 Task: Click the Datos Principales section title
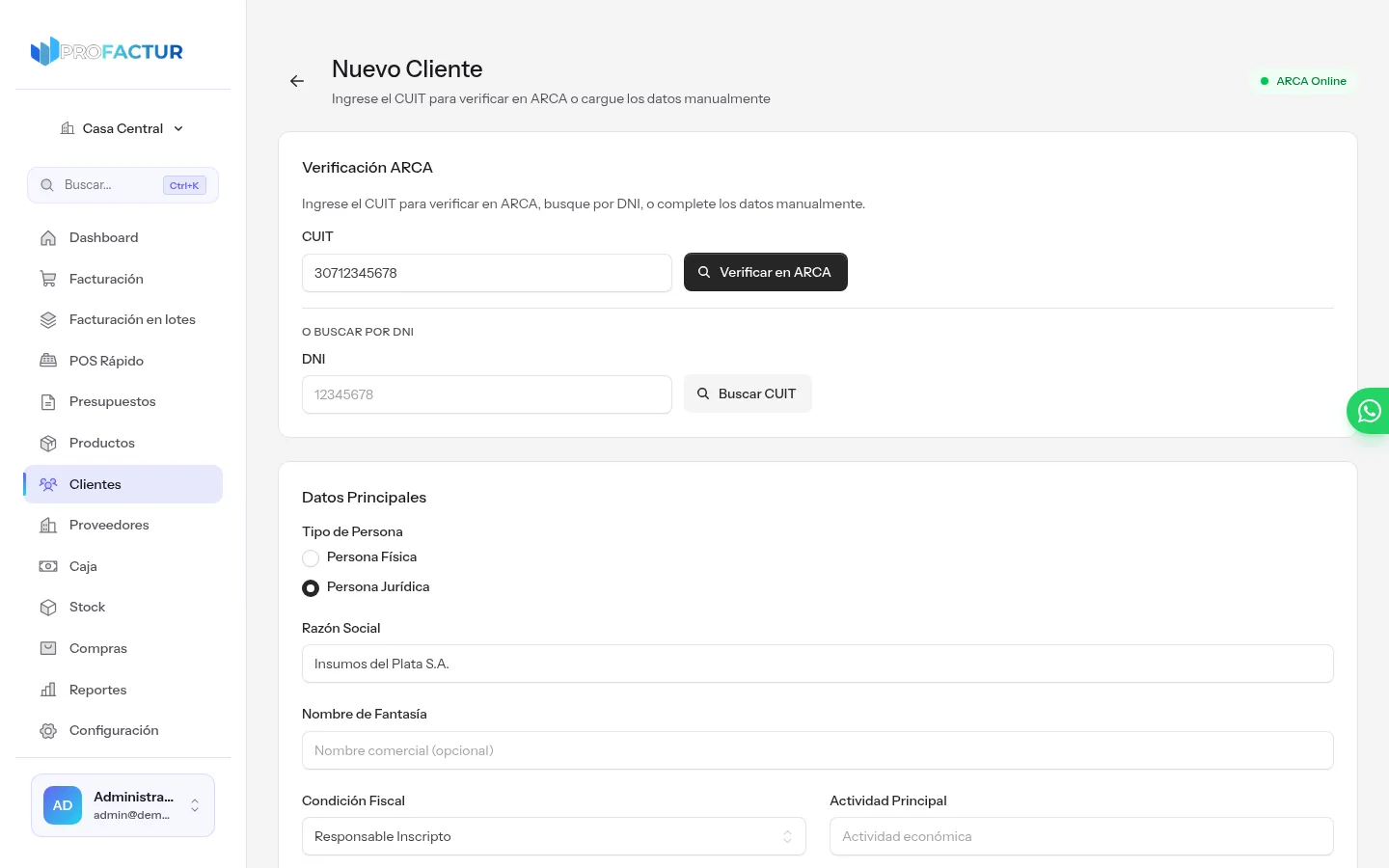pyautogui.click(x=364, y=498)
